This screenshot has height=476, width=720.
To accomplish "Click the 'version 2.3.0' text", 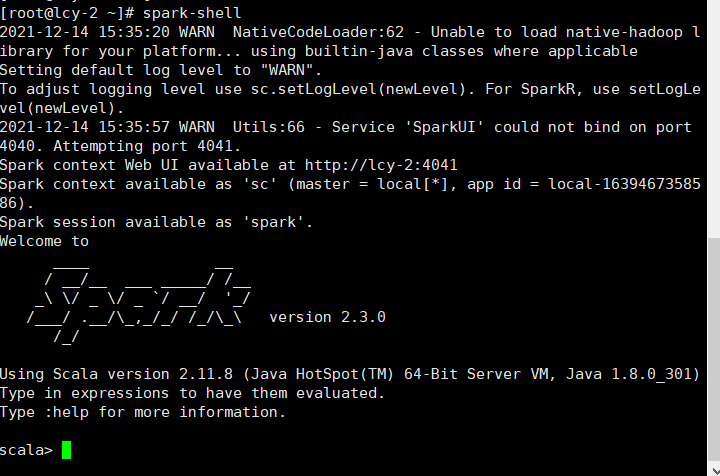I will (327, 317).
